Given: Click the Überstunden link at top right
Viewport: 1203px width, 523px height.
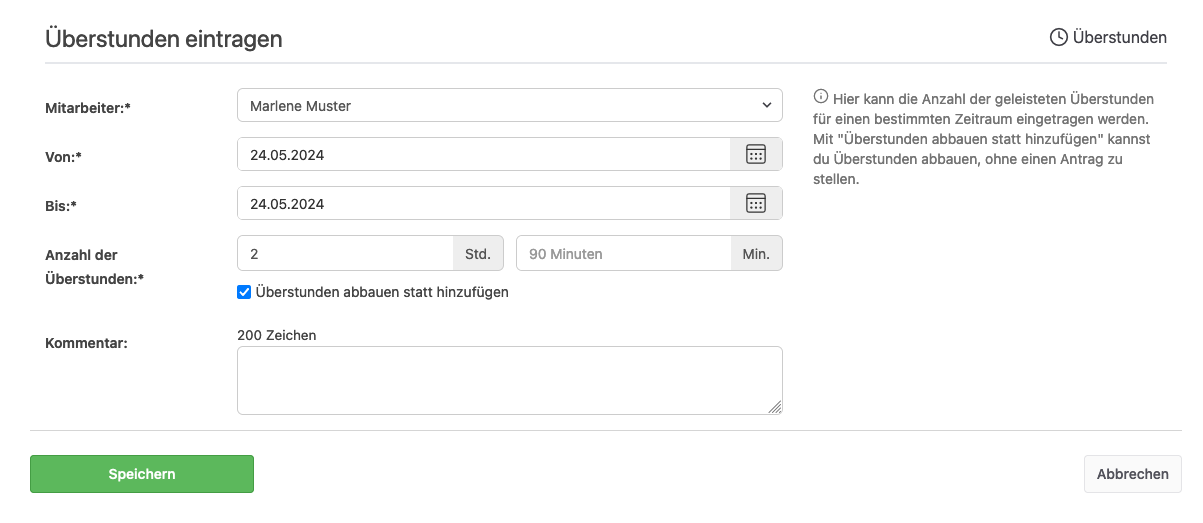Looking at the screenshot, I should pos(1108,38).
